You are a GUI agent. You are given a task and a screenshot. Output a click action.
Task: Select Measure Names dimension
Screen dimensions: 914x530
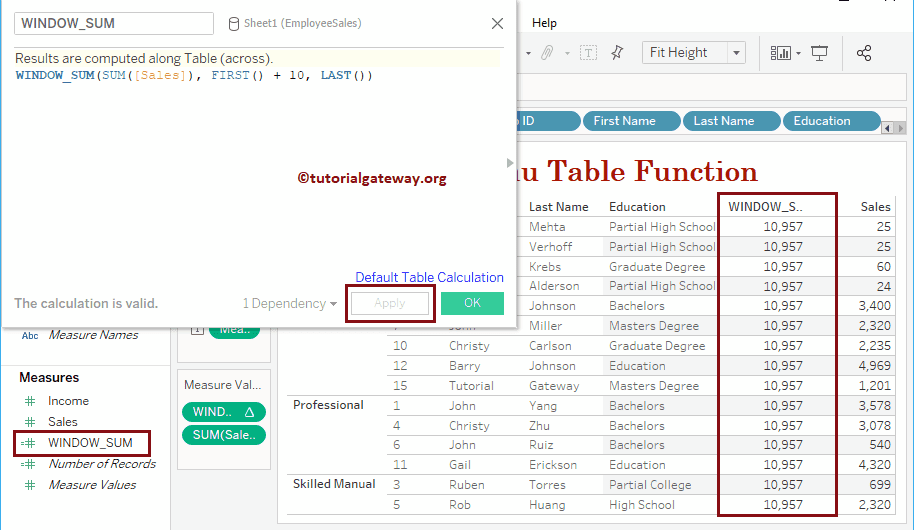tap(93, 335)
